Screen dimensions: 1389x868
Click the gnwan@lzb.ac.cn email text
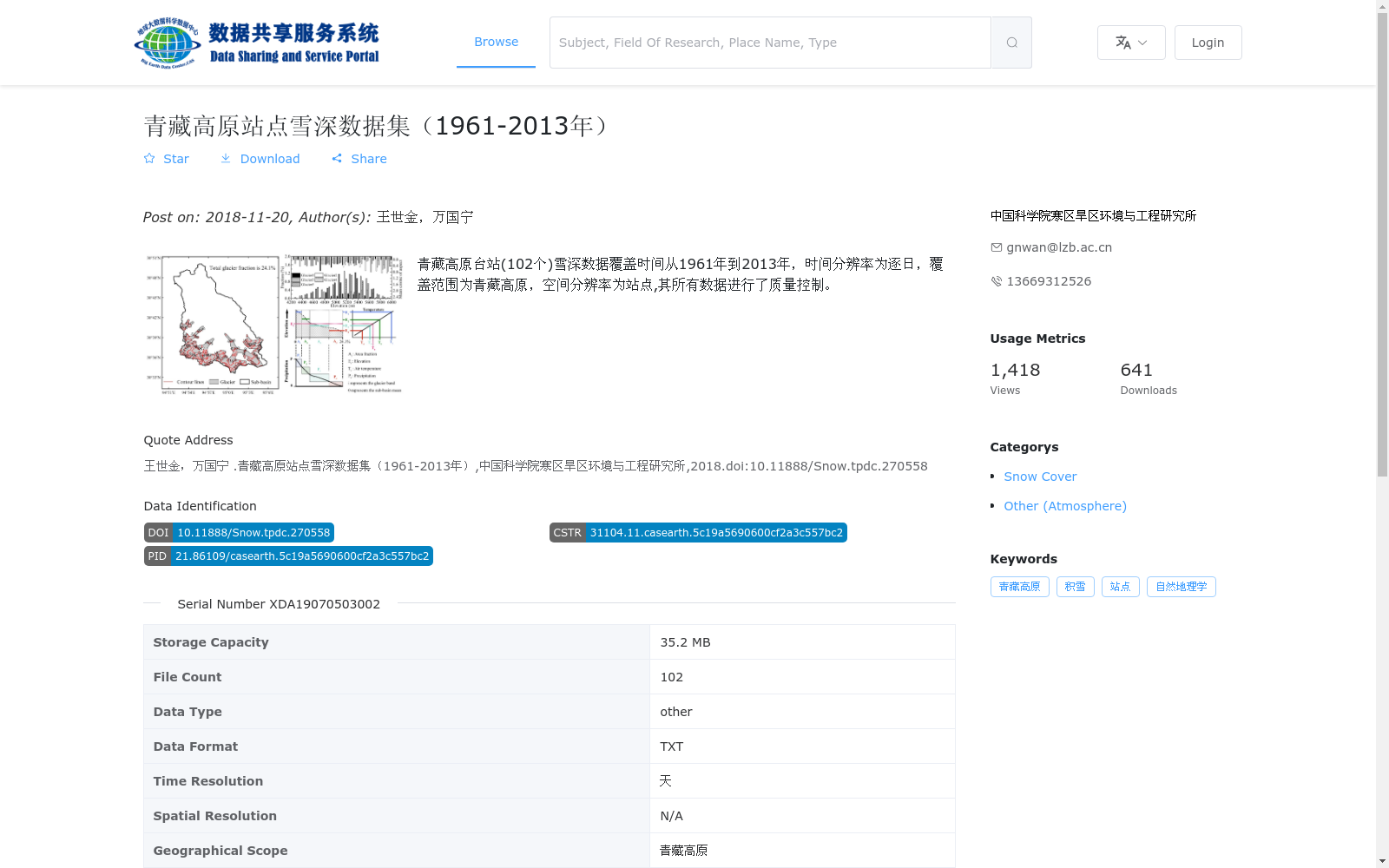tap(1059, 247)
